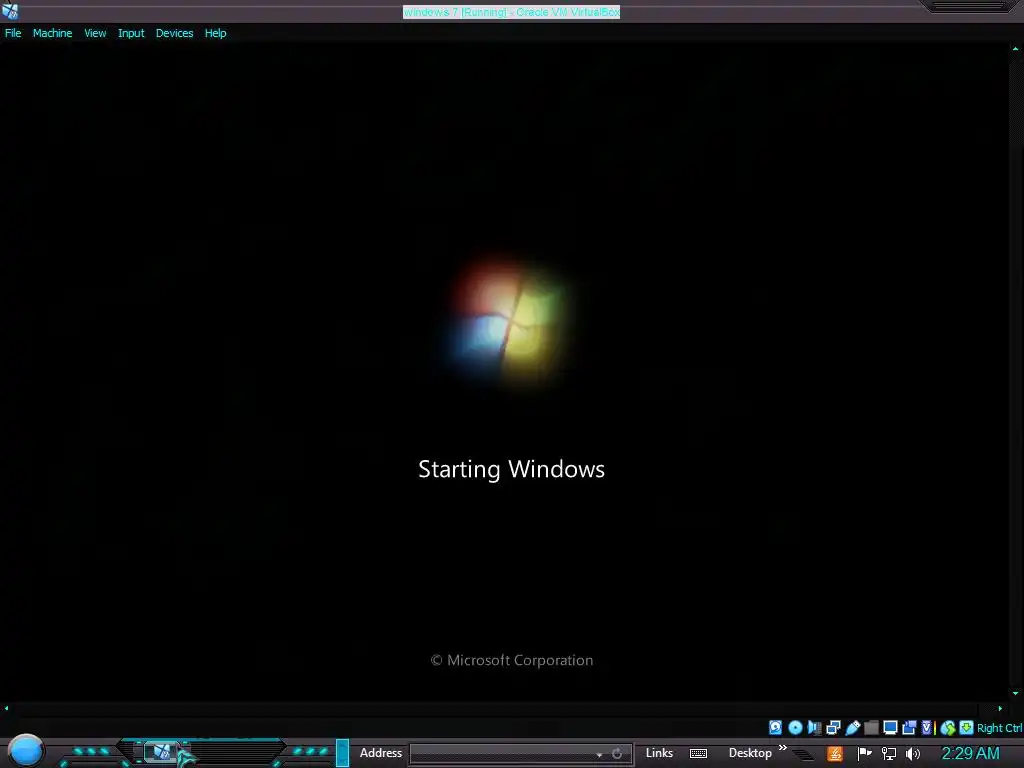Click the optical disc status icon
Image resolution: width=1024 pixels, height=768 pixels.
click(795, 728)
